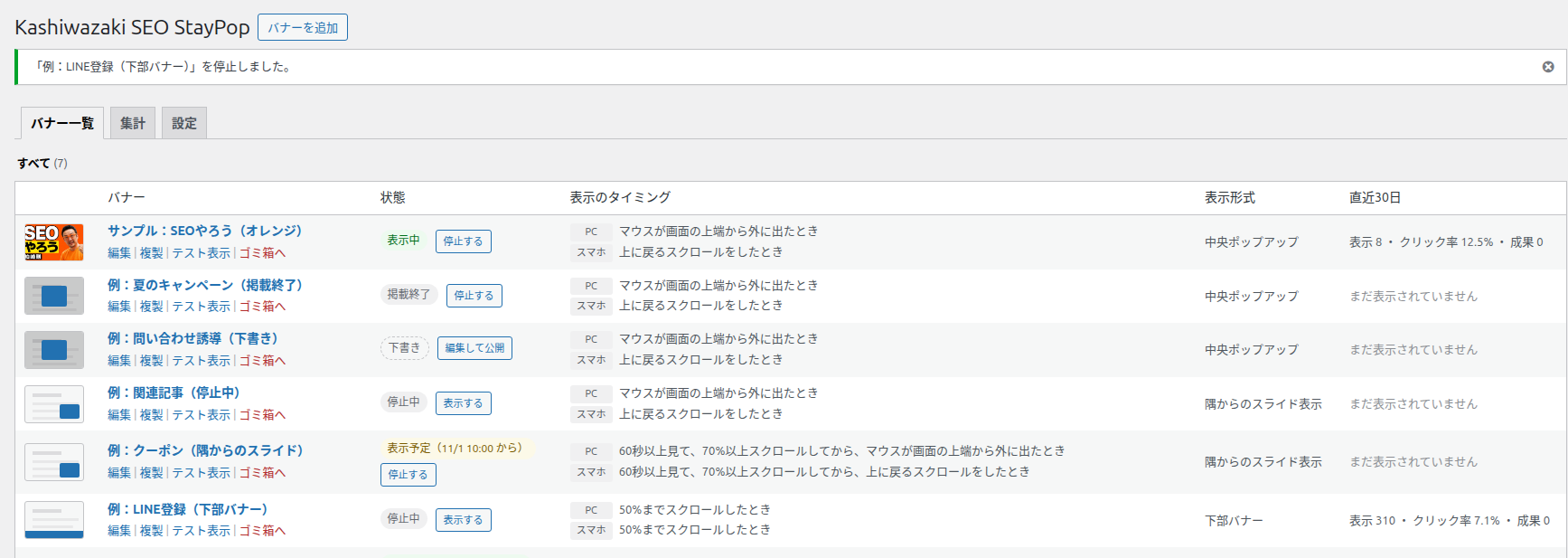Image resolution: width=1568 pixels, height=558 pixels.
Task: Click テスト表示 under the クーポン banner
Action: pos(201,473)
